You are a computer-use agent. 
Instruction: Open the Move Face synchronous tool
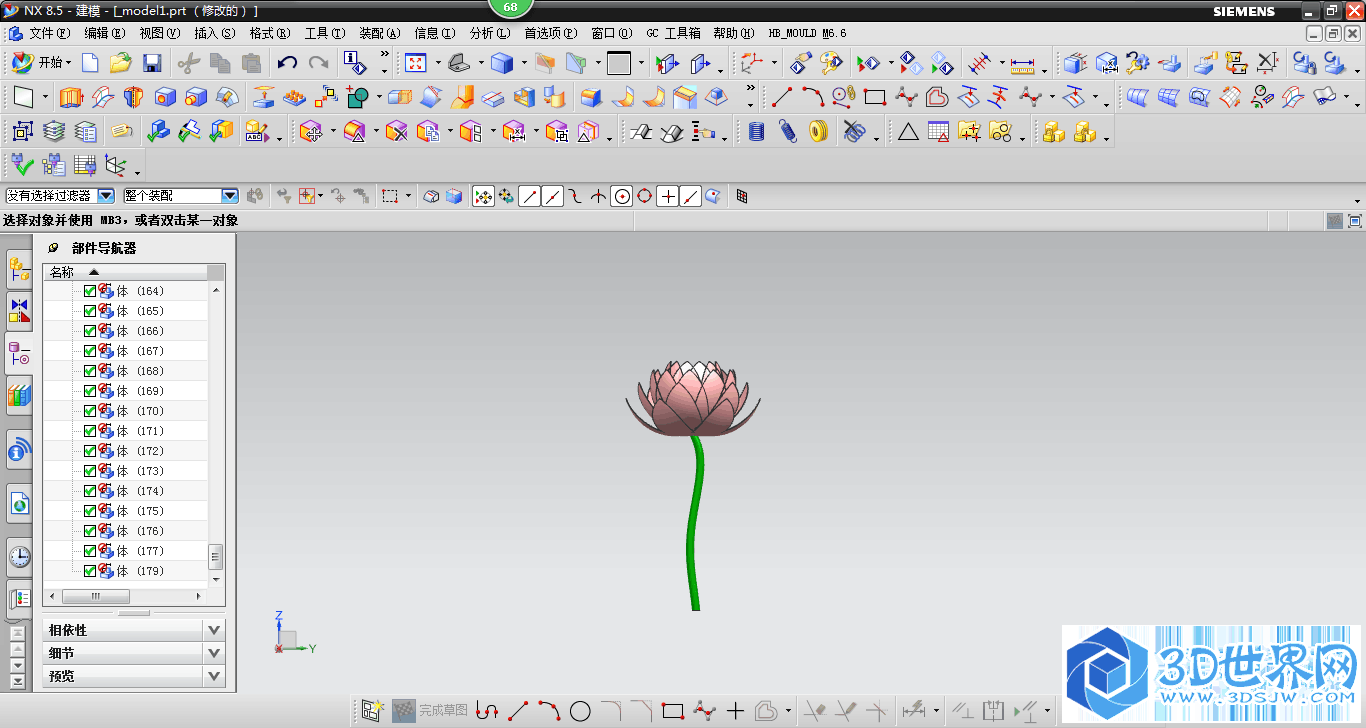[310, 131]
